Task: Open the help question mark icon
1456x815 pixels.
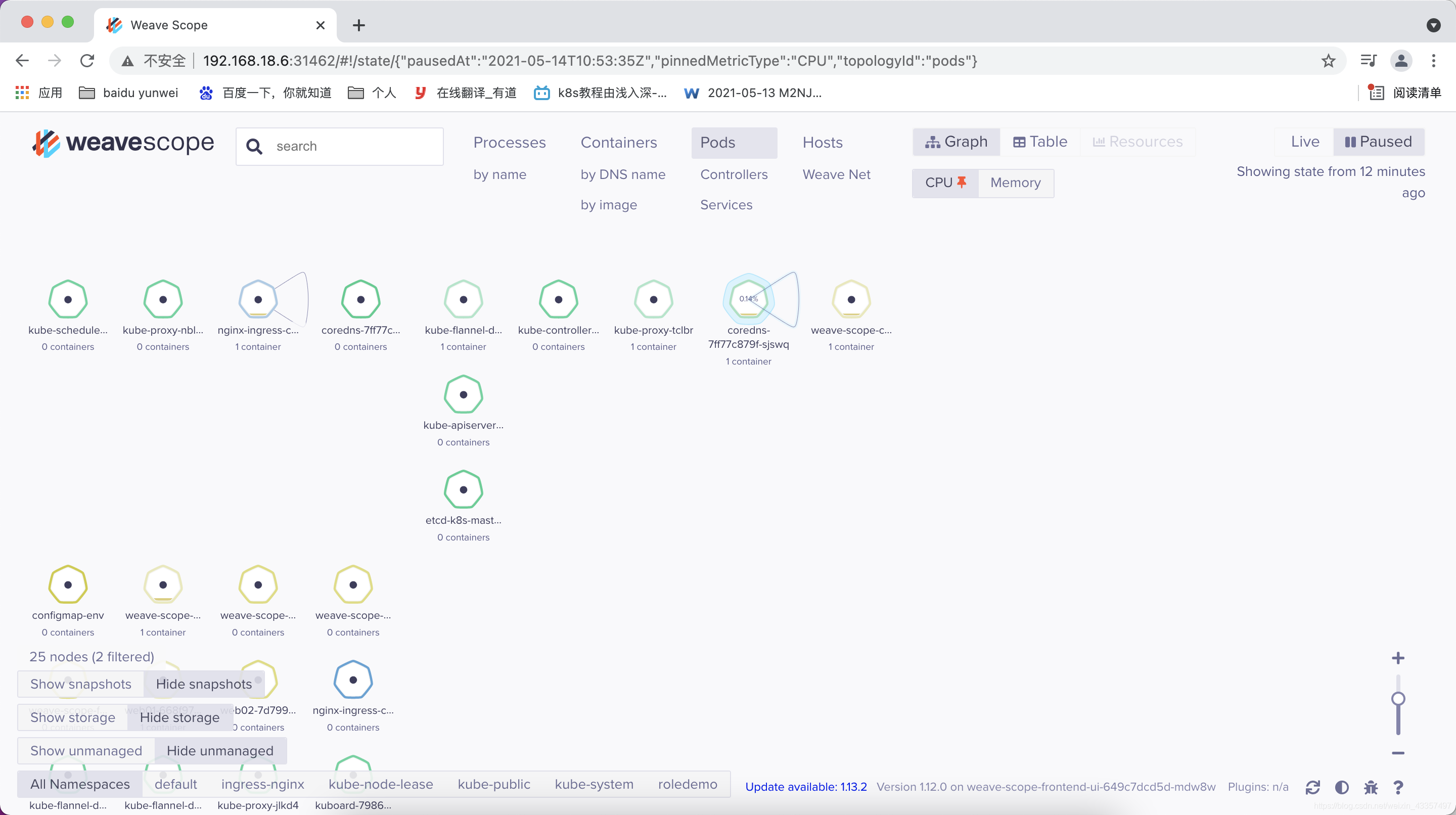Action: tap(1398, 787)
